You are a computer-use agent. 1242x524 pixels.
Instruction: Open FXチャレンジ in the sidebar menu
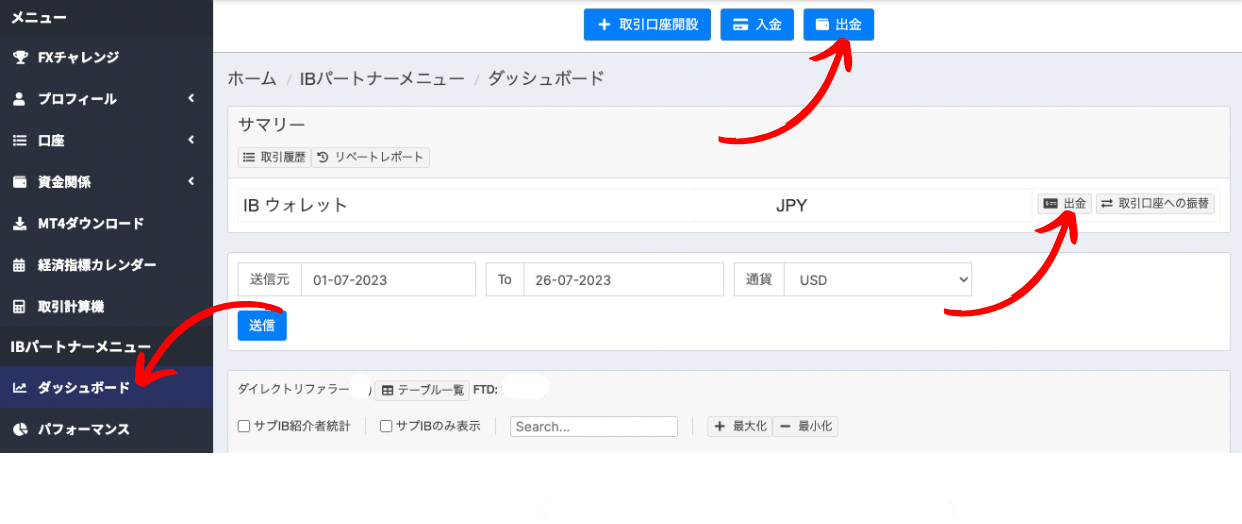pyautogui.click(x=106, y=58)
